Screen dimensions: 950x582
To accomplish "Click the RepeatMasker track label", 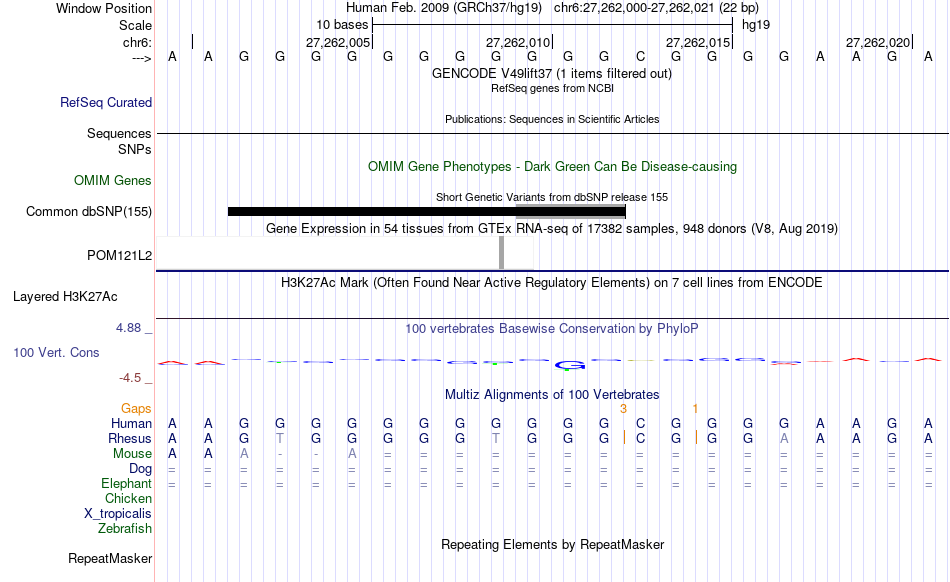I will pos(110,558).
